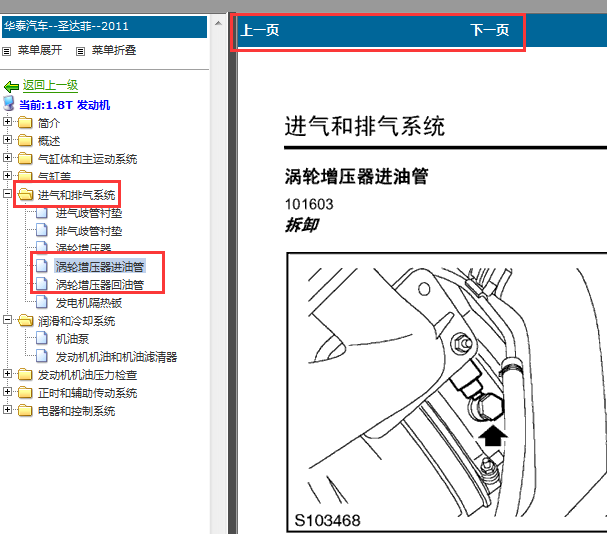Select the 进气和排气系统 folder
Image resolution: width=607 pixels, height=534 pixels.
coord(76,195)
